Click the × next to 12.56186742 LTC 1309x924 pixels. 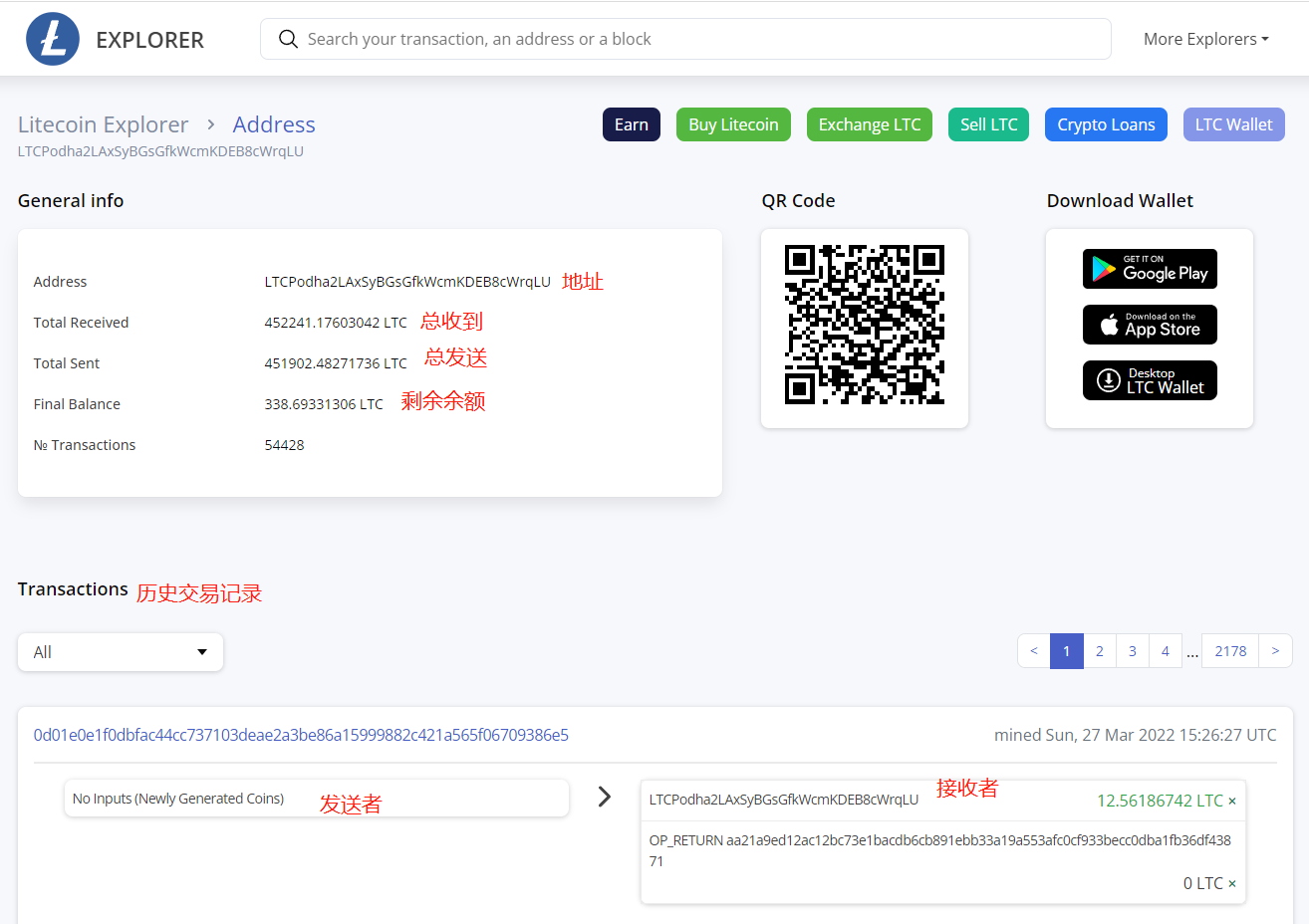[x=1232, y=802]
